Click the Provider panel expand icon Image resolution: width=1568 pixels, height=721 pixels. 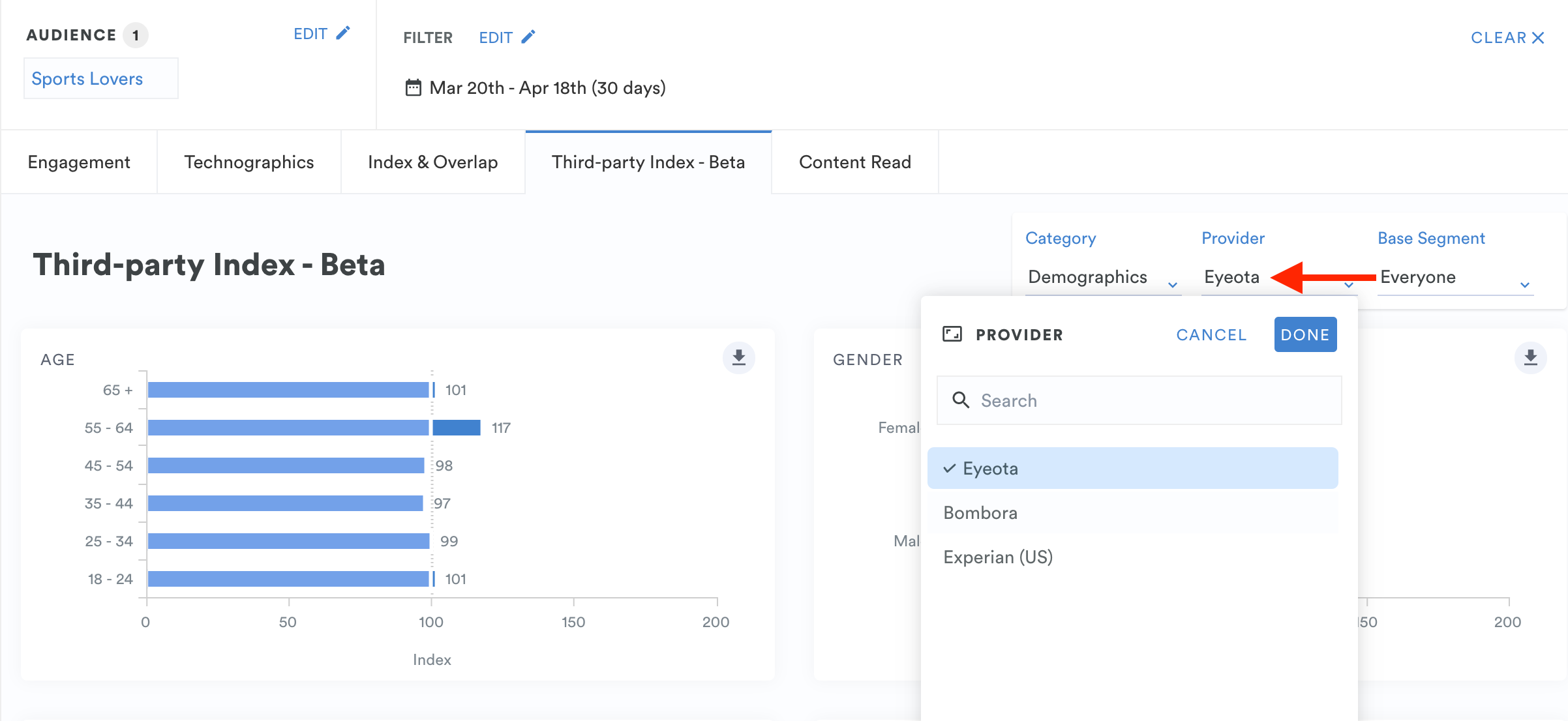(952, 334)
